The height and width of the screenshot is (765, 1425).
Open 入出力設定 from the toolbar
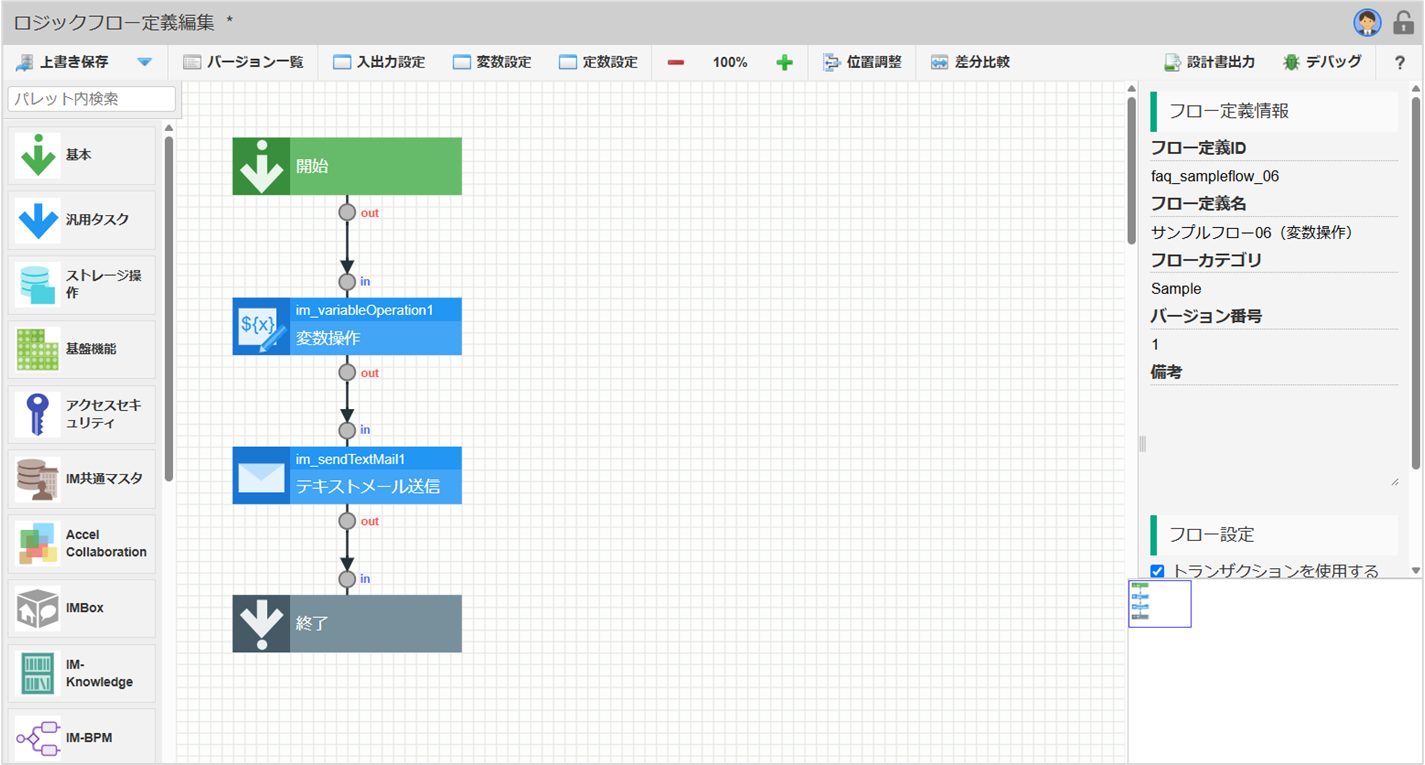(x=379, y=62)
